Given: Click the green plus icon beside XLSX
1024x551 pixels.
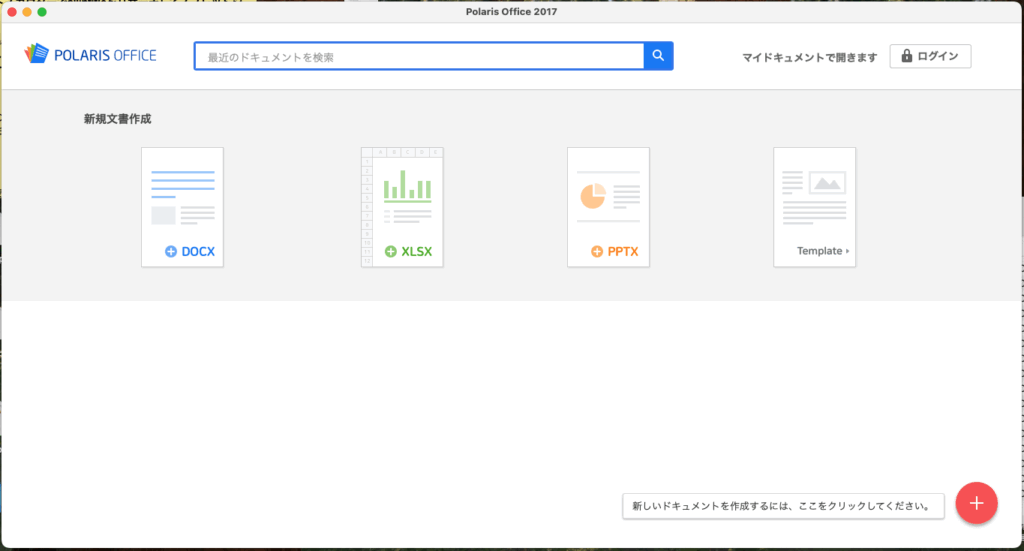Looking at the screenshot, I should point(391,251).
